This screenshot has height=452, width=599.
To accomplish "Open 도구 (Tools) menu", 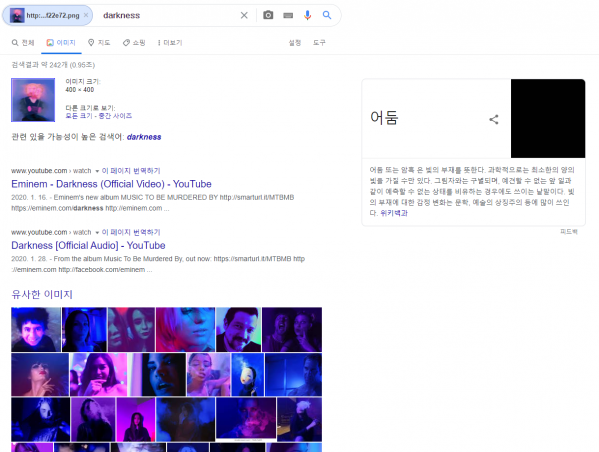I will point(319,42).
